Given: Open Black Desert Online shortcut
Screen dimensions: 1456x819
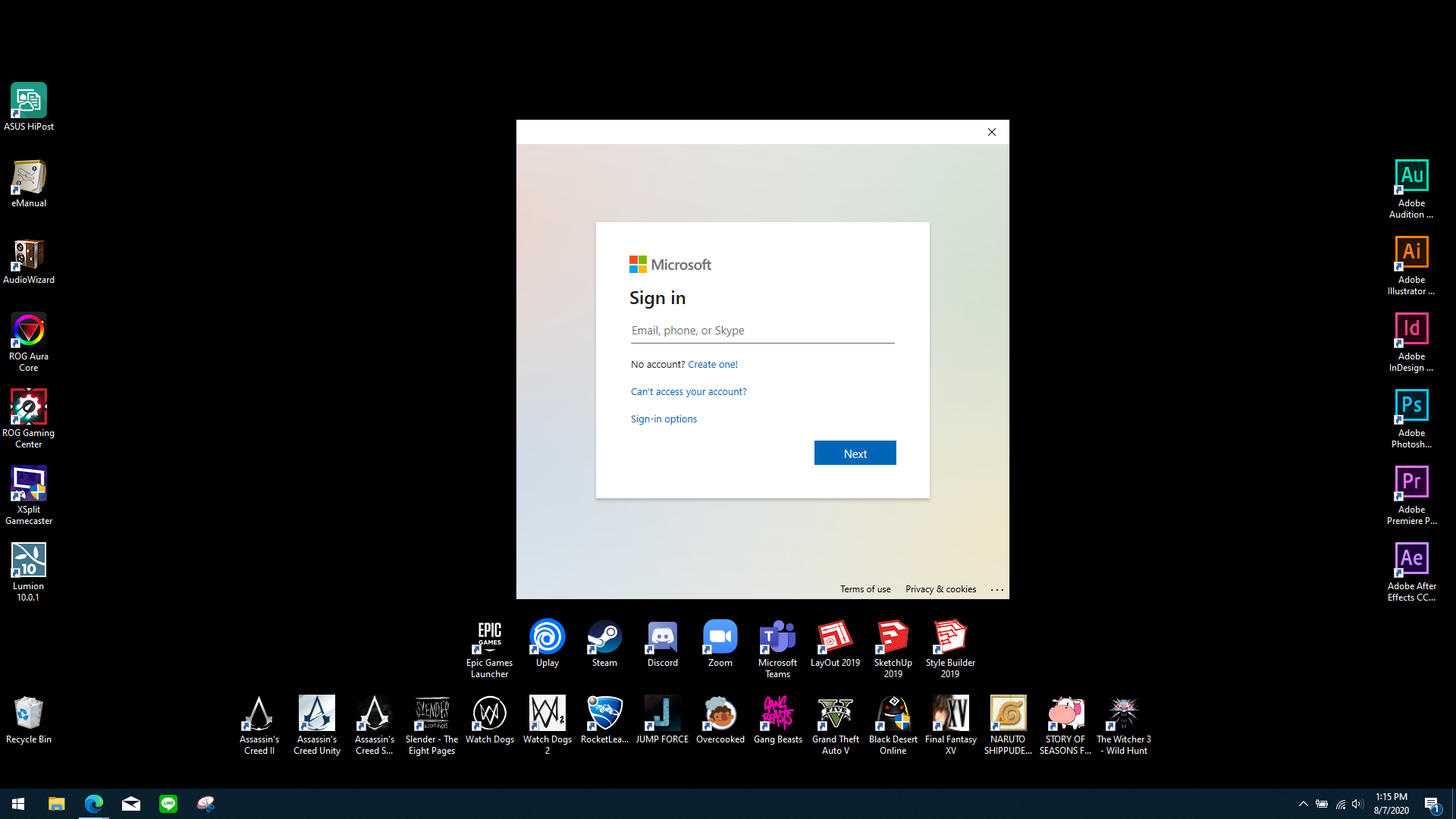Looking at the screenshot, I should tap(893, 724).
